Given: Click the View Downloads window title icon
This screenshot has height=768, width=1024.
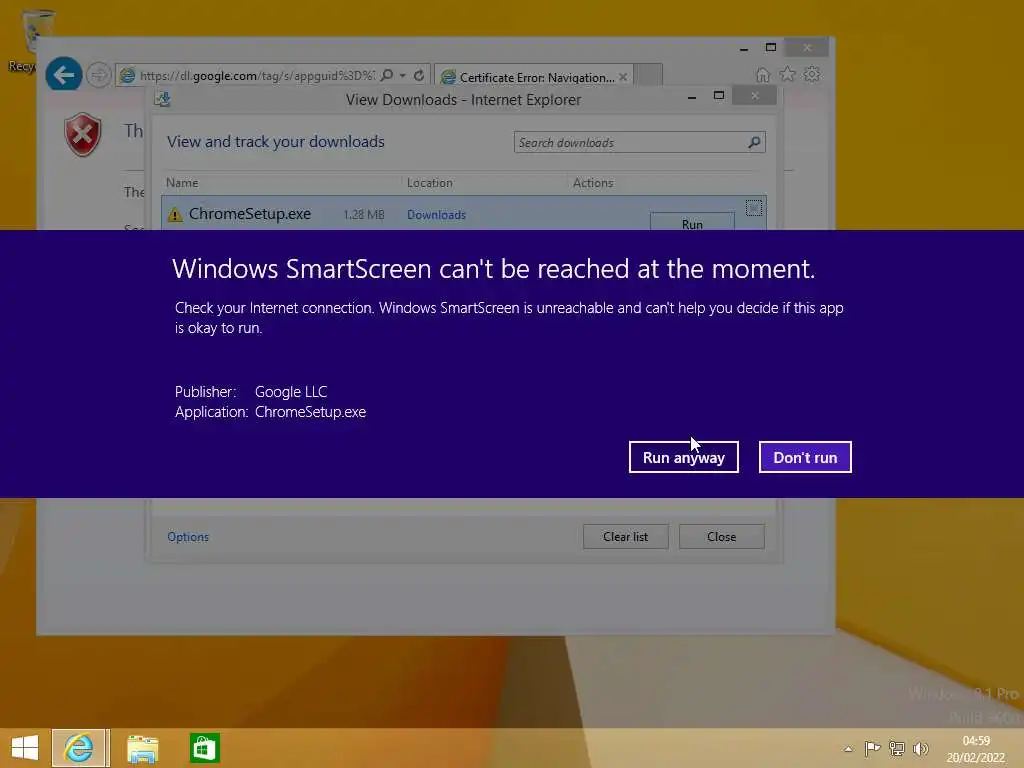Looking at the screenshot, I should pos(163,99).
